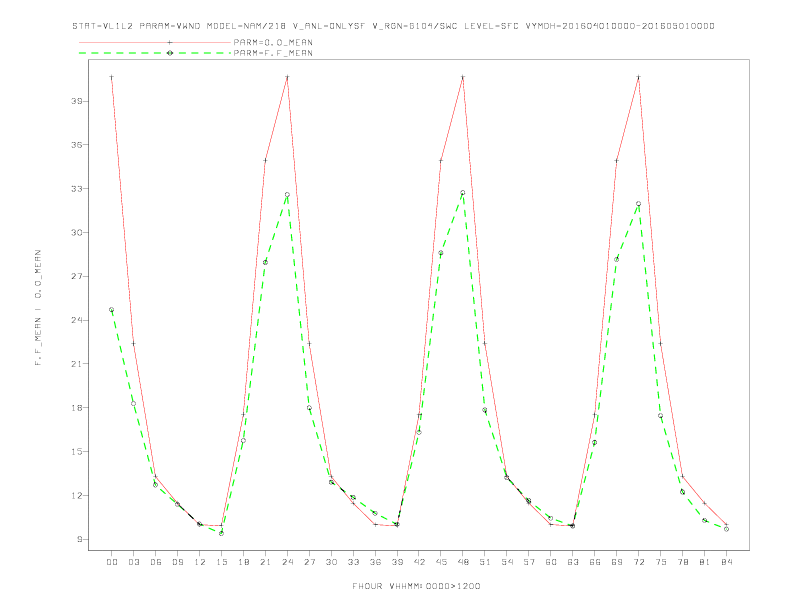
Task: Click x-axis tick label 54
Action: pyautogui.click(x=507, y=562)
